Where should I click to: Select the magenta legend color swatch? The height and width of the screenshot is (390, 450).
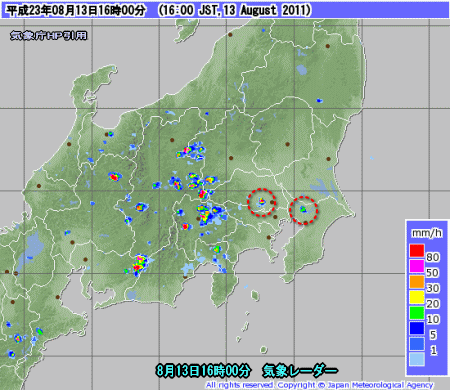(417, 266)
